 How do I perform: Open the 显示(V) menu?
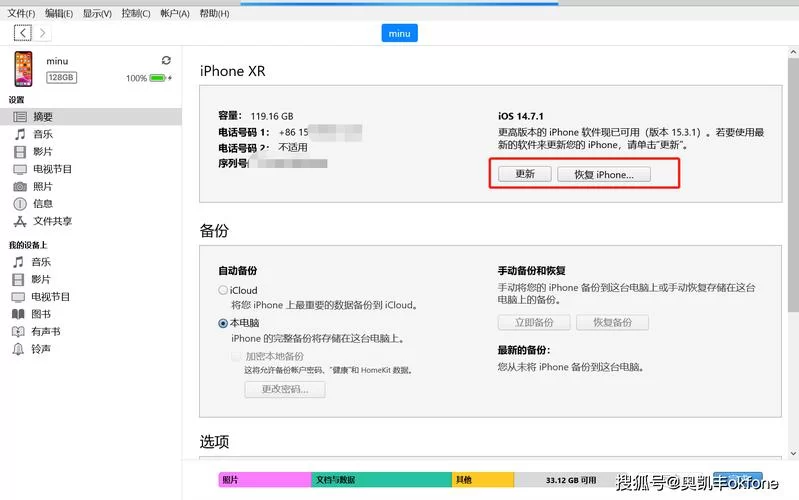point(97,13)
